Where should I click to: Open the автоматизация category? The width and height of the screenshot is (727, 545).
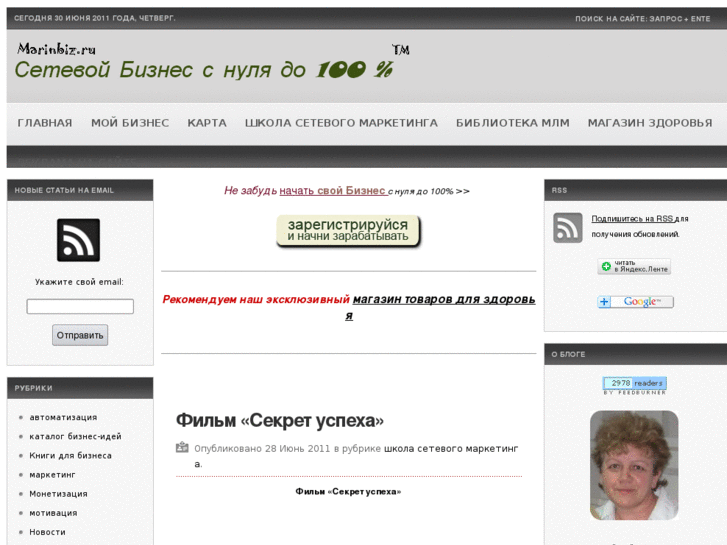click(x=64, y=417)
